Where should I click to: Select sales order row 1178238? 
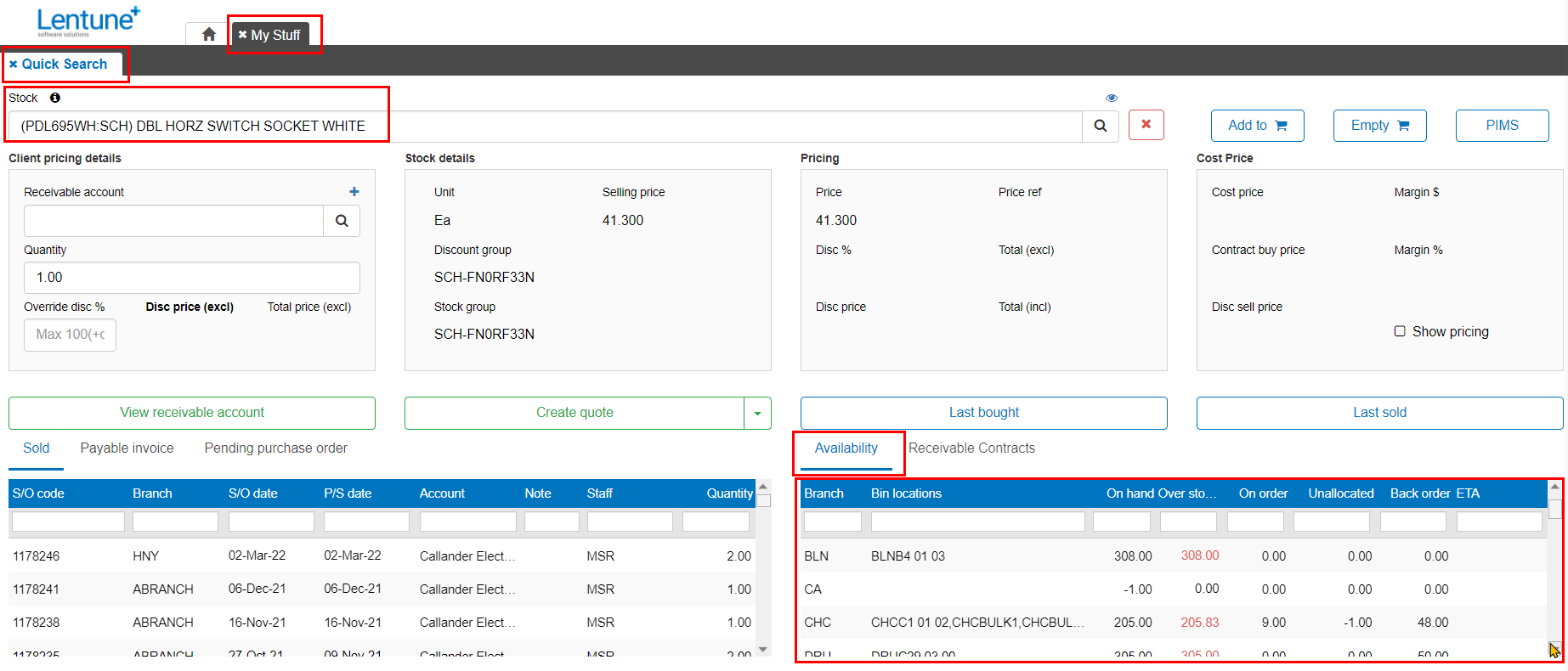pos(382,623)
